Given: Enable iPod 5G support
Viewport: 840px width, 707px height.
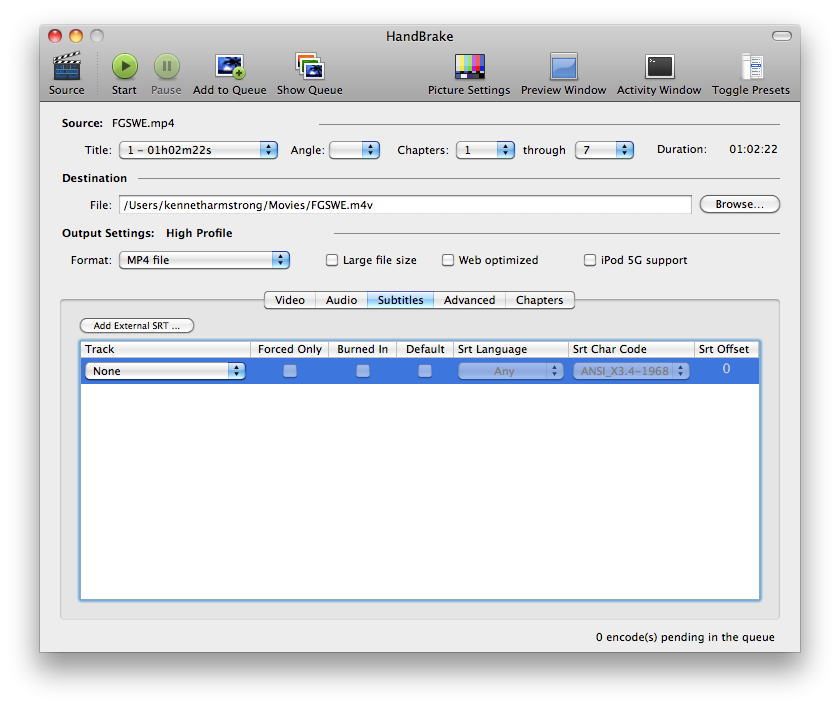Looking at the screenshot, I should 590,260.
